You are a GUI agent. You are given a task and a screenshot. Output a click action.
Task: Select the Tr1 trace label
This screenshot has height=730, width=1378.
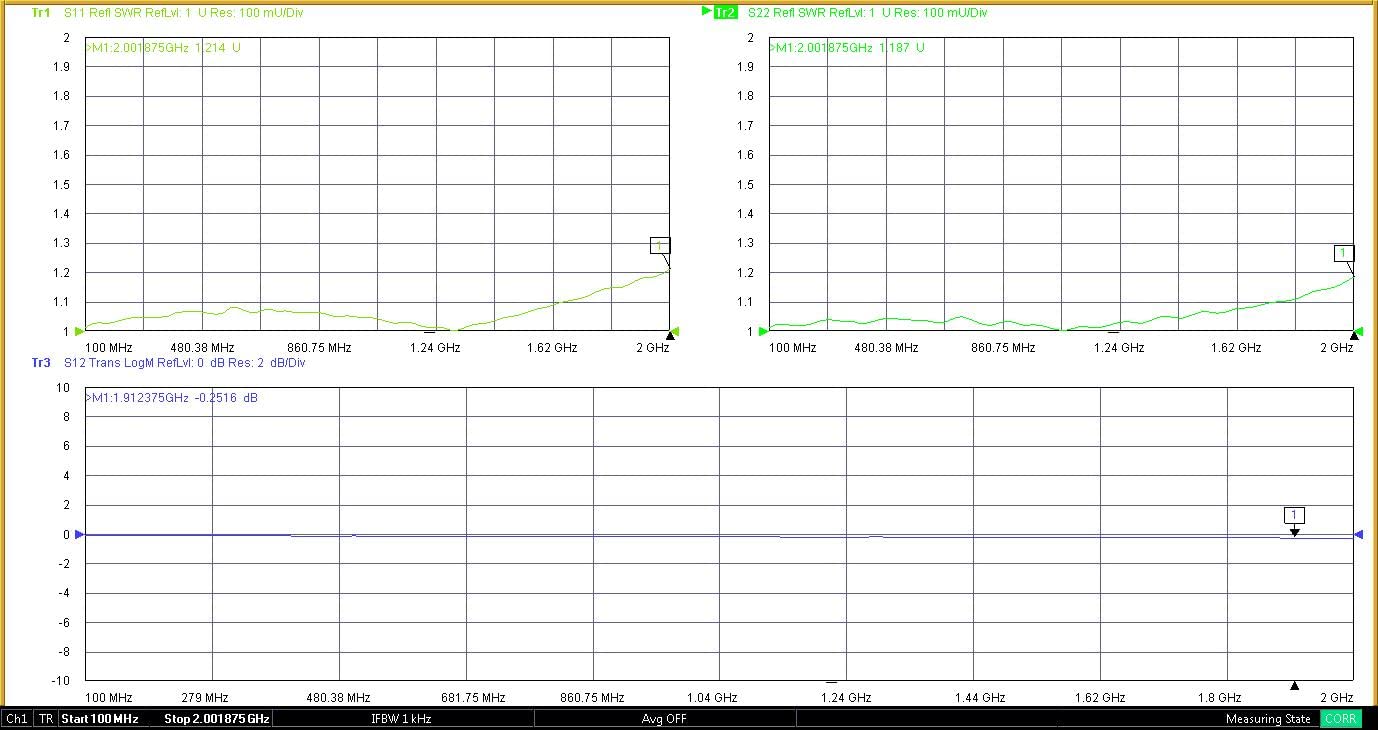[x=41, y=13]
